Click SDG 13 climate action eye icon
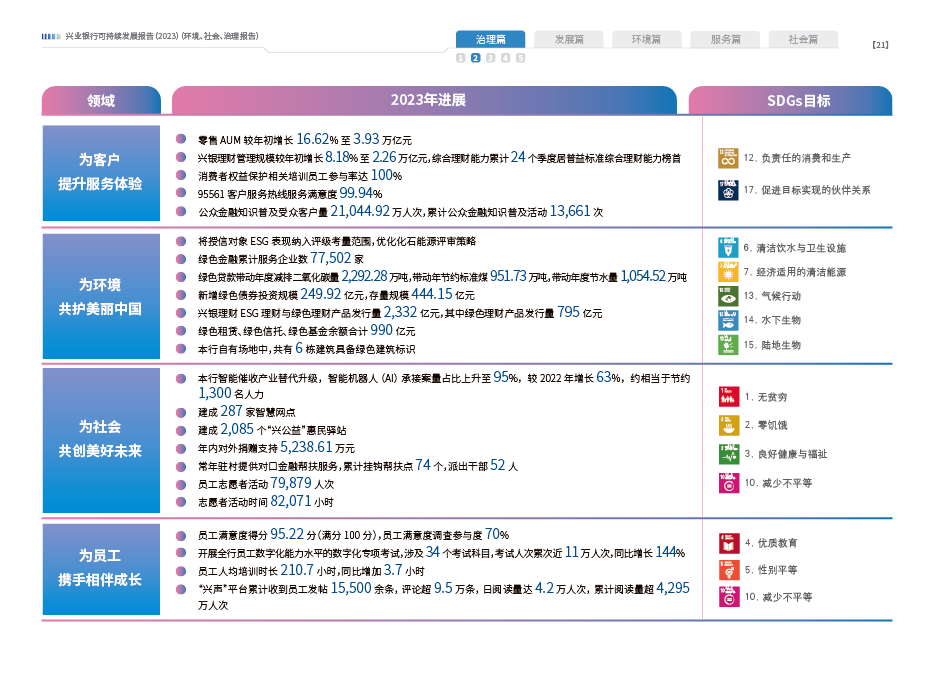936x681 pixels. pyautogui.click(x=727, y=296)
